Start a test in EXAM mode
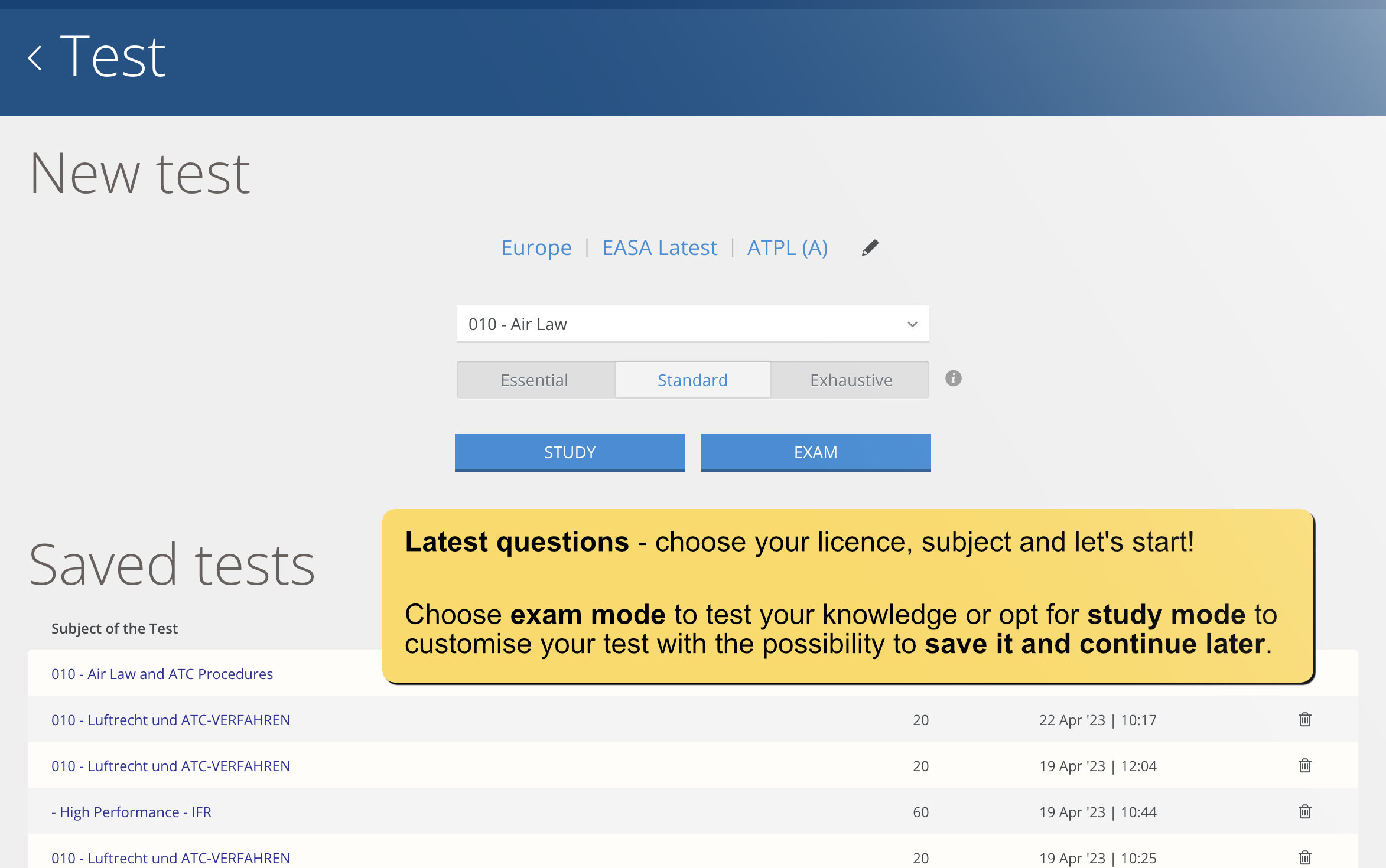 click(x=815, y=452)
